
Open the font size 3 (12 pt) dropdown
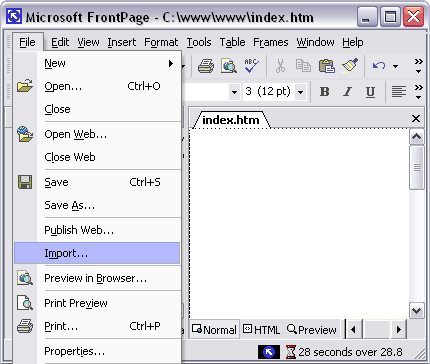pyautogui.click(x=300, y=92)
